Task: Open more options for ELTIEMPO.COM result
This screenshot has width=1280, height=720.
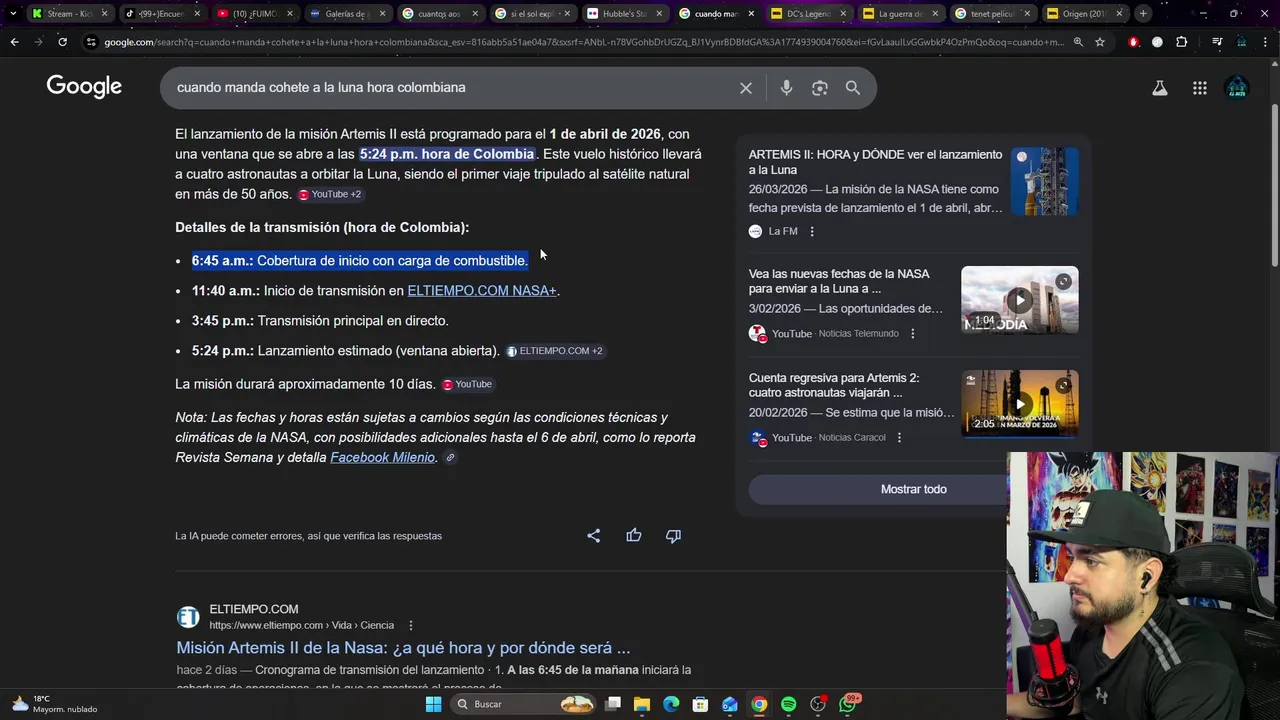Action: tap(410, 626)
